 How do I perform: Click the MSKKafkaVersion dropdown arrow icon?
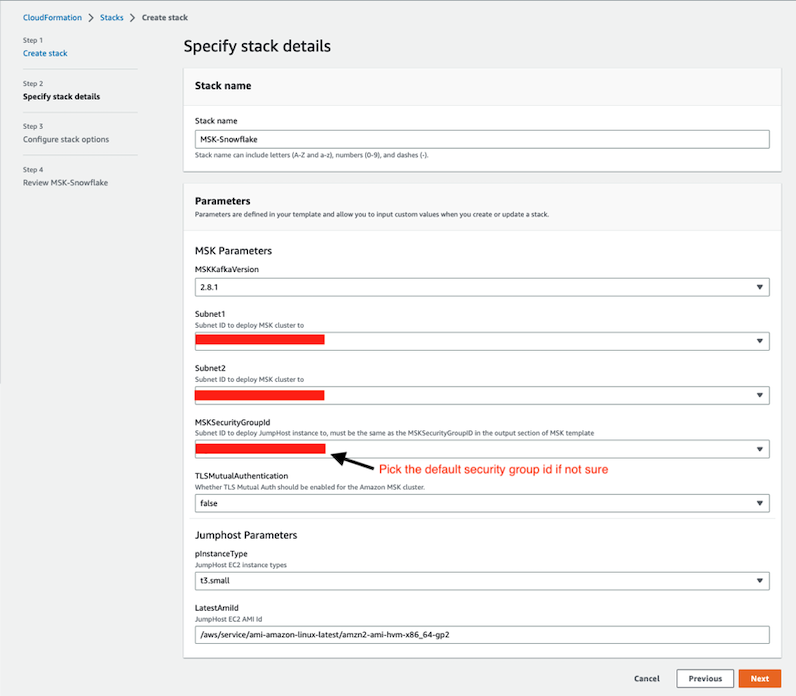pos(760,288)
